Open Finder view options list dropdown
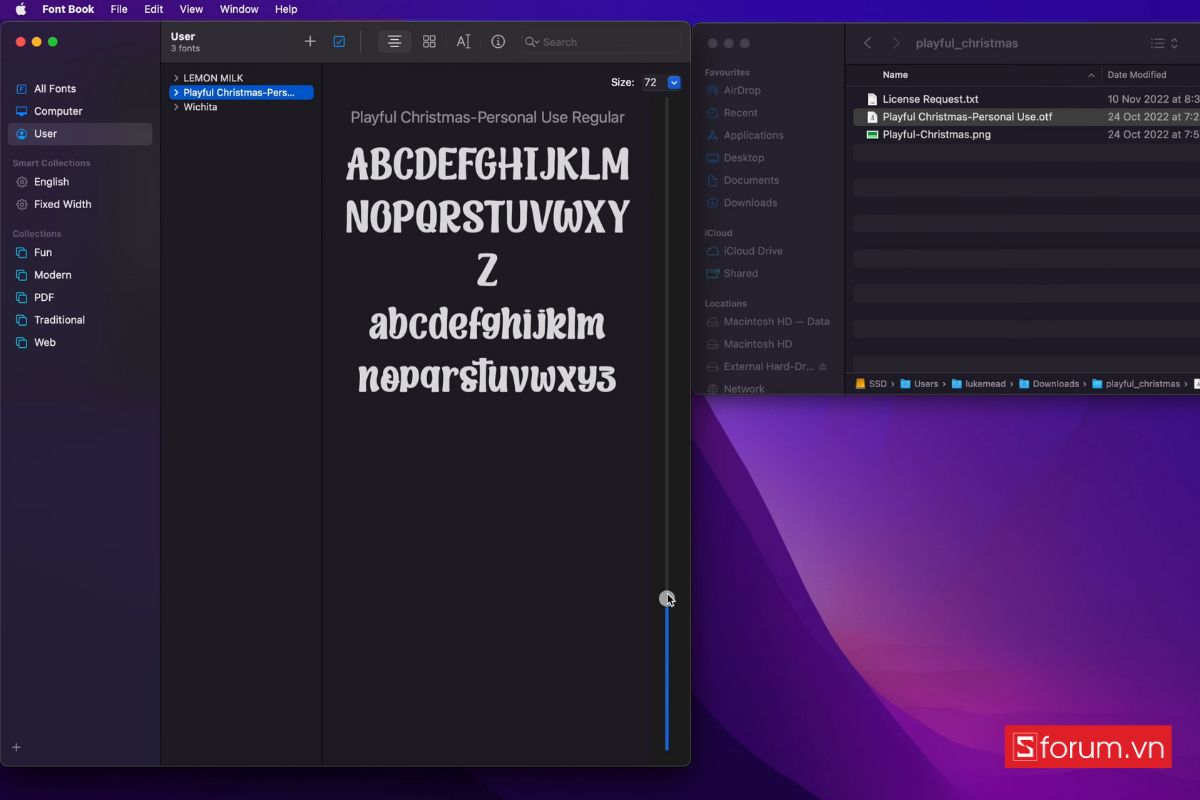The width and height of the screenshot is (1200, 800). pyautogui.click(x=1163, y=43)
